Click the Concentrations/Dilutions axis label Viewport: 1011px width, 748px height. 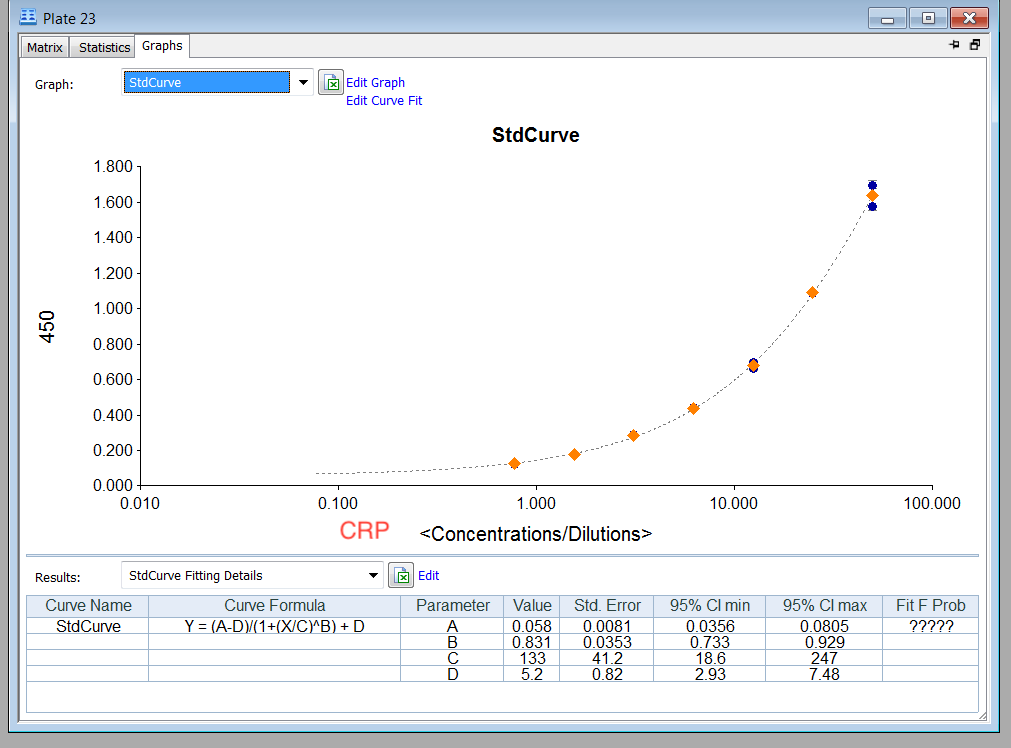click(x=535, y=534)
